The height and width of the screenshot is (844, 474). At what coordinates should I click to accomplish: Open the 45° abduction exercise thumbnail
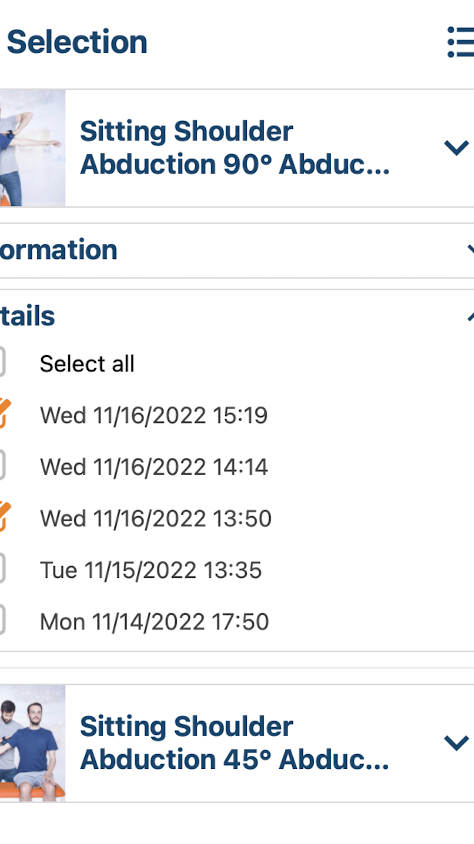click(32, 743)
